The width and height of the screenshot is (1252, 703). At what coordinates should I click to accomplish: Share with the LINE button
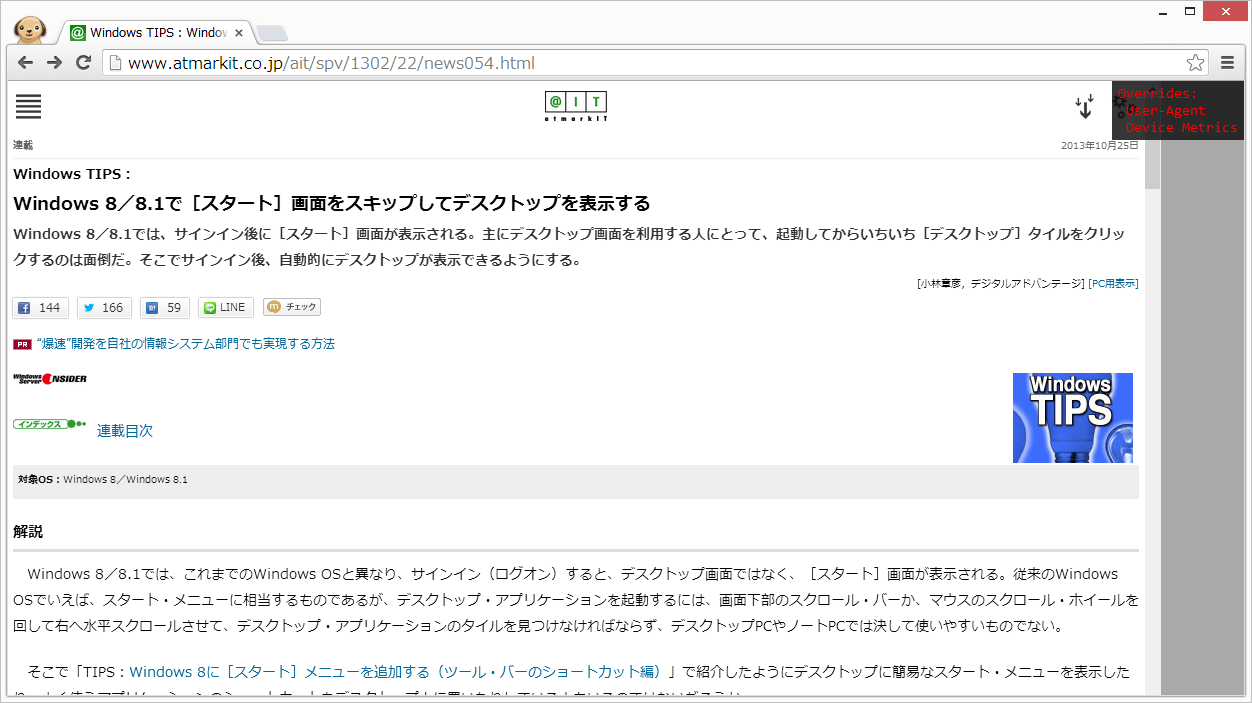point(225,307)
